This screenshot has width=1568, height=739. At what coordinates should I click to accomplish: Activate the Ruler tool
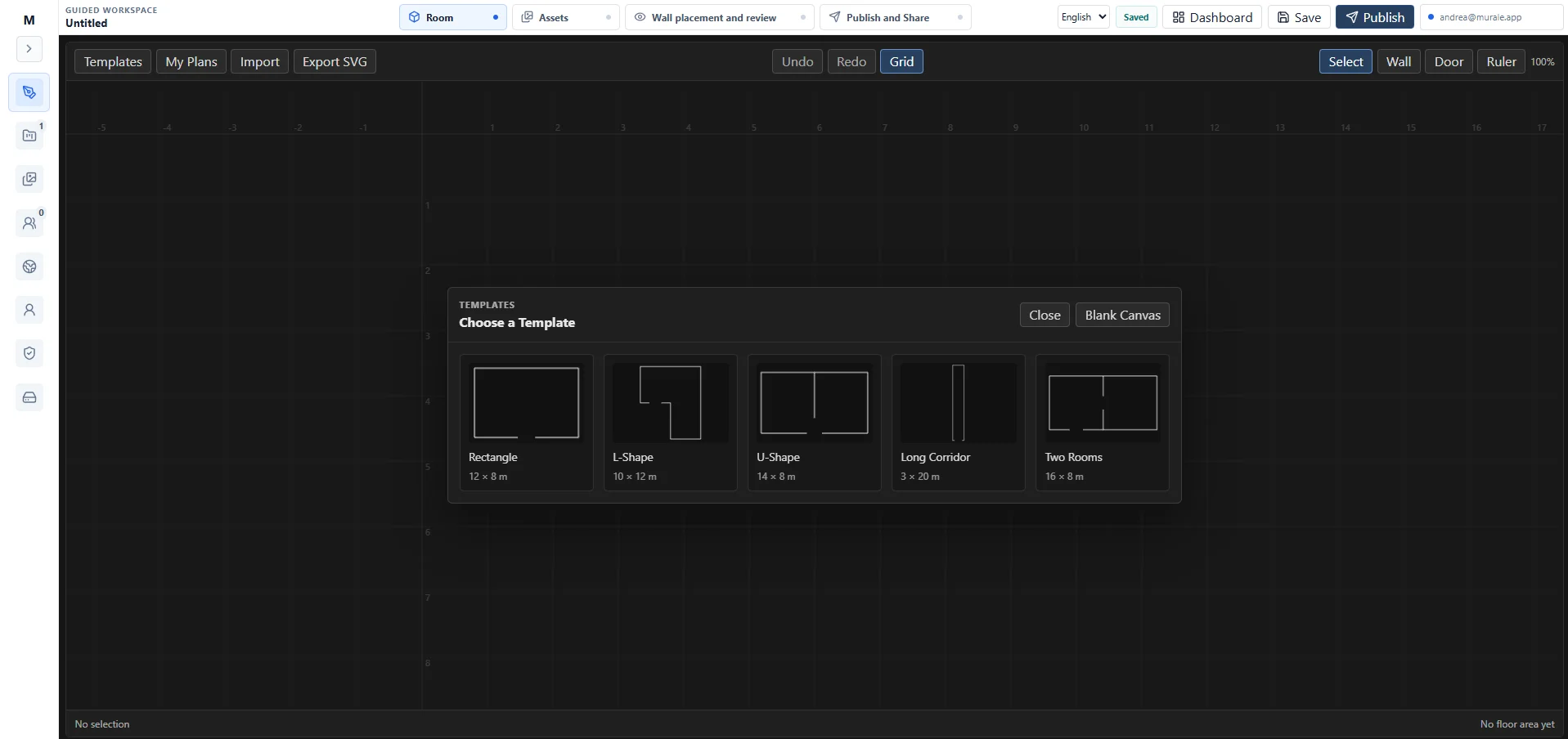coord(1501,61)
